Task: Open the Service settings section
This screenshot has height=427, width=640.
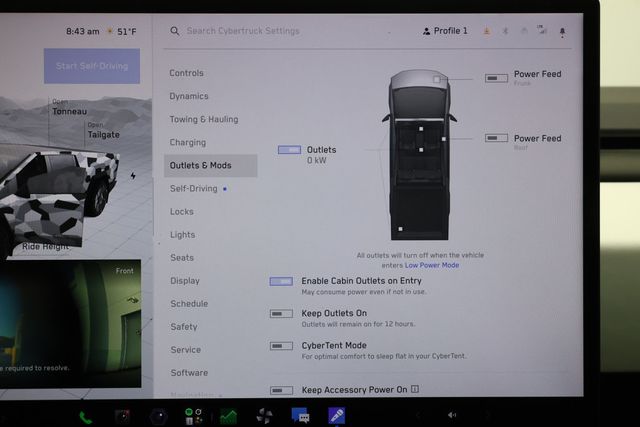Action: [x=186, y=350]
